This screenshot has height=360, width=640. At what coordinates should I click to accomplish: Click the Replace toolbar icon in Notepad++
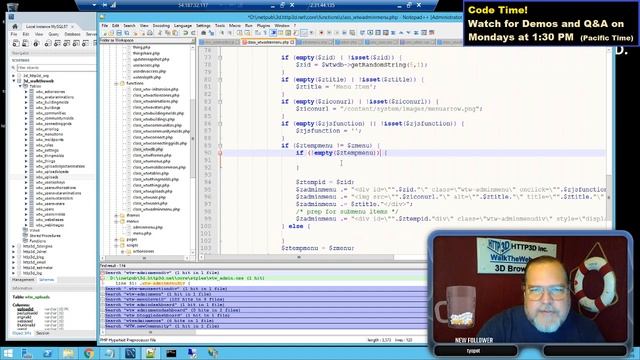click(211, 33)
